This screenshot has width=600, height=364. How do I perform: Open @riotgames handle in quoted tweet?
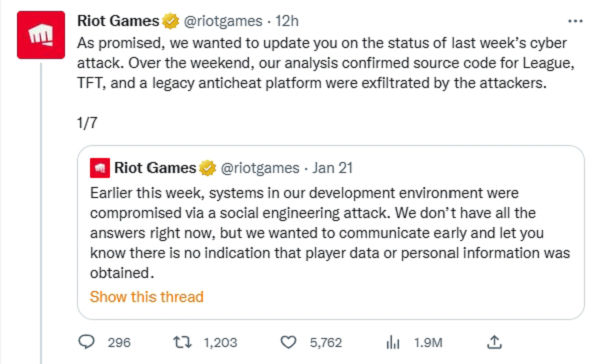click(x=260, y=168)
